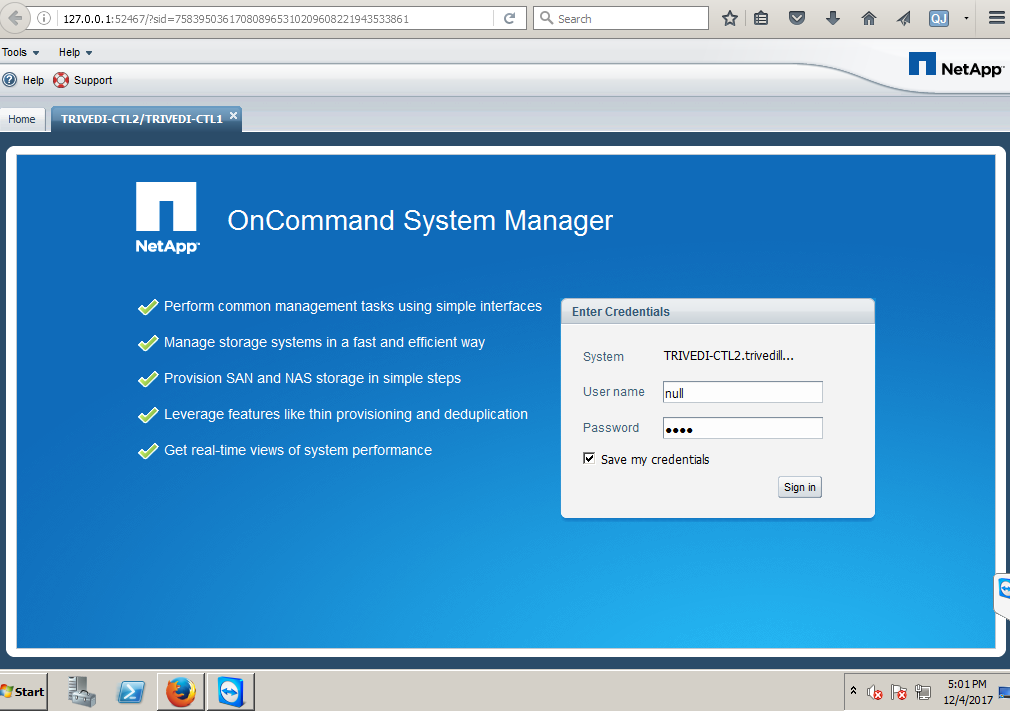
Task: Close the TRIVEDI-CTL2/TRIVEDI-CTL1 tab
Action: [233, 116]
